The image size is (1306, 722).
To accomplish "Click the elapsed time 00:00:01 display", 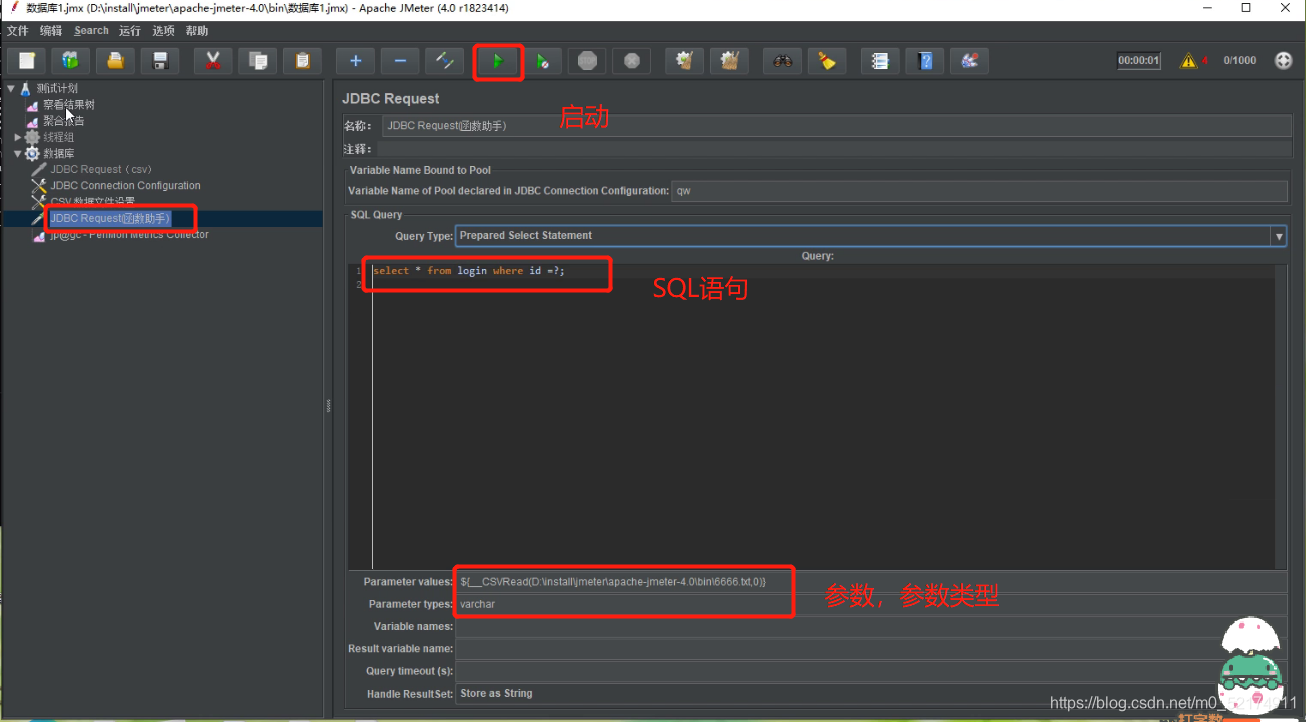I will pyautogui.click(x=1139, y=60).
